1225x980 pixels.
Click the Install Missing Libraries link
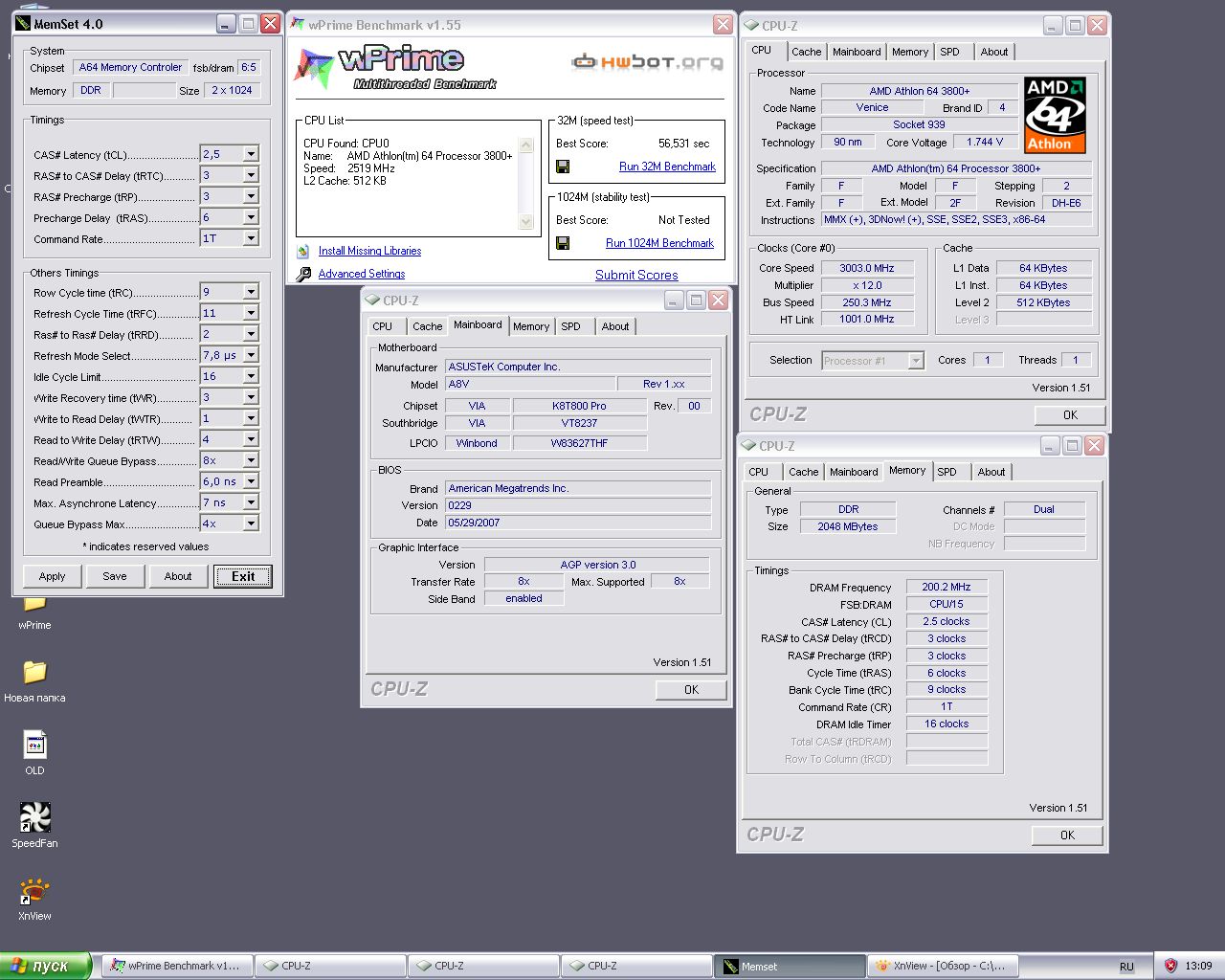point(369,251)
